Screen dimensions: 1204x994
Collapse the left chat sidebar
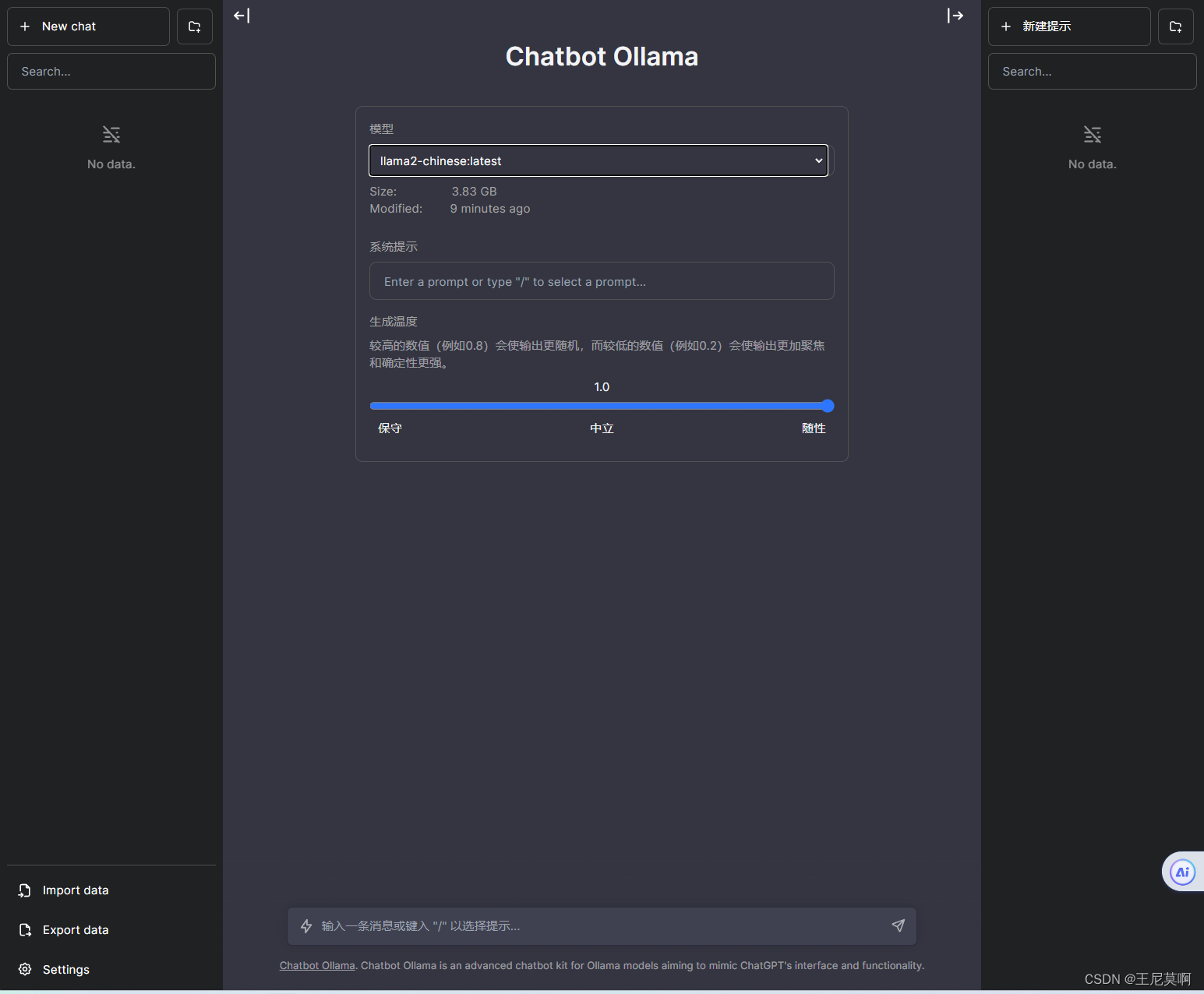point(242,16)
